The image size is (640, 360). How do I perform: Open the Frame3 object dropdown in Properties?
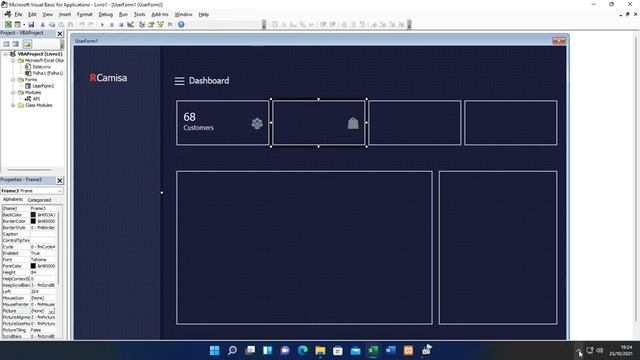[x=60, y=191]
